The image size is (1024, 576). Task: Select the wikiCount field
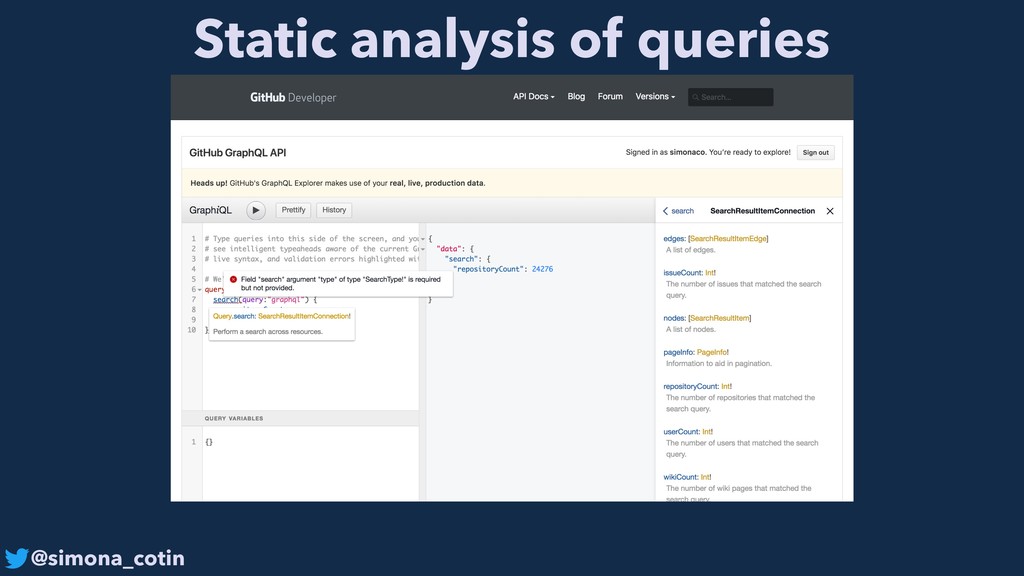[680, 477]
